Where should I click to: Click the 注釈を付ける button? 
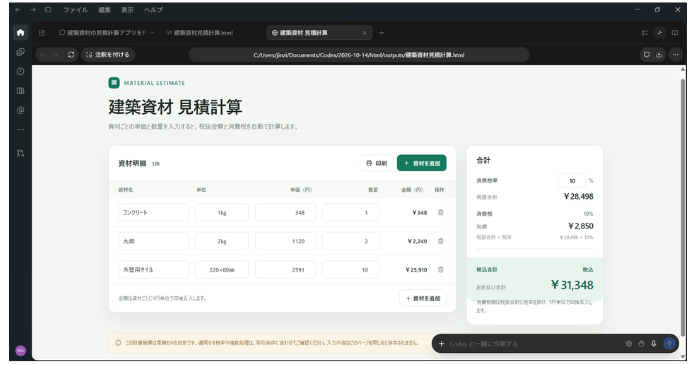click(108, 55)
